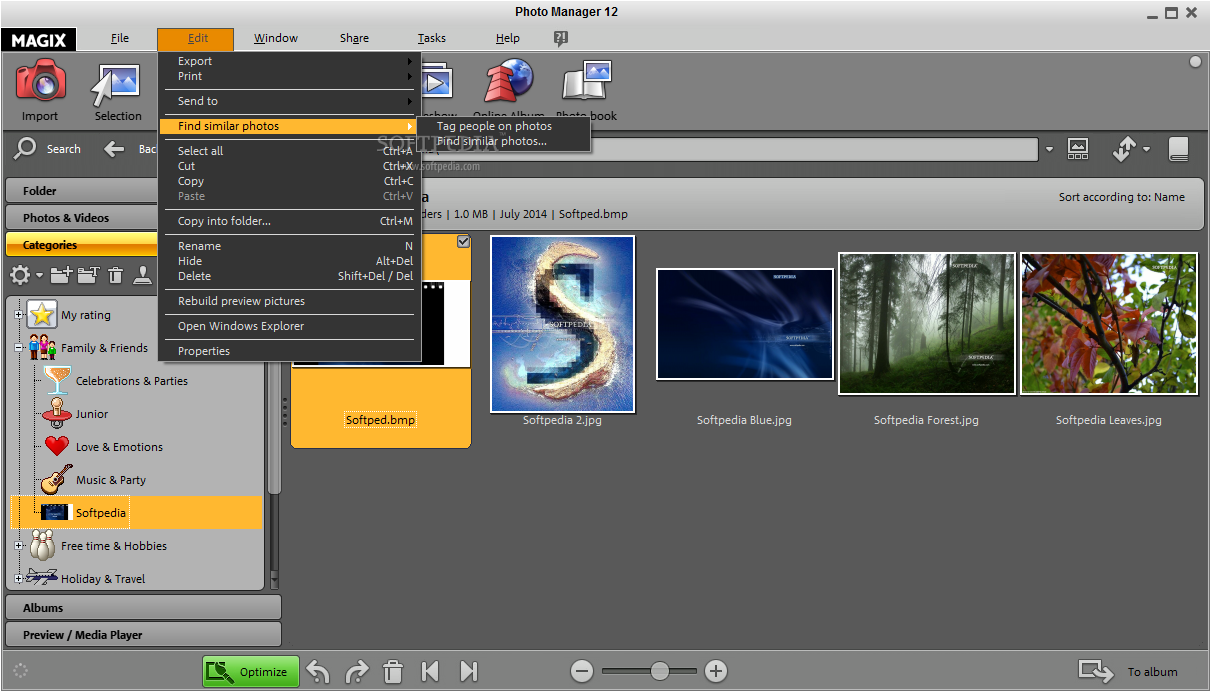The width and height of the screenshot is (1211, 692).
Task: Expand the Send to submenu
Action: tap(289, 101)
